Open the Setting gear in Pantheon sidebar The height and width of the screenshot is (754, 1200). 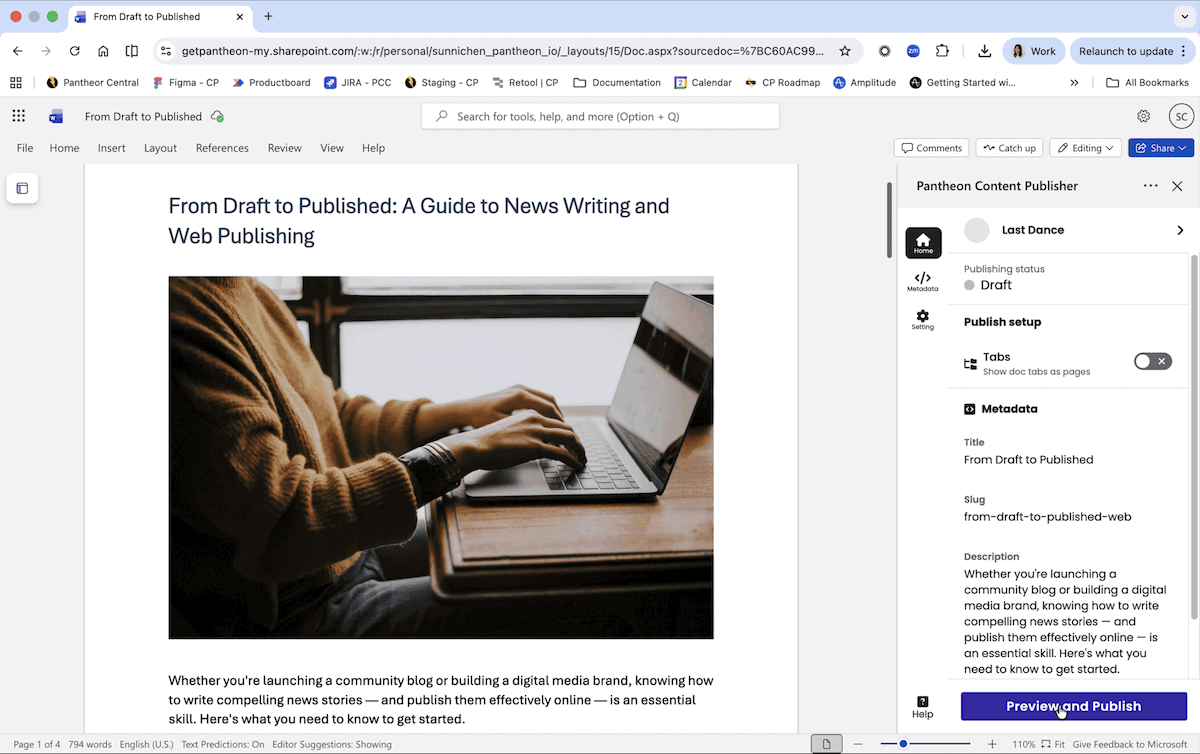pyautogui.click(x=922, y=320)
